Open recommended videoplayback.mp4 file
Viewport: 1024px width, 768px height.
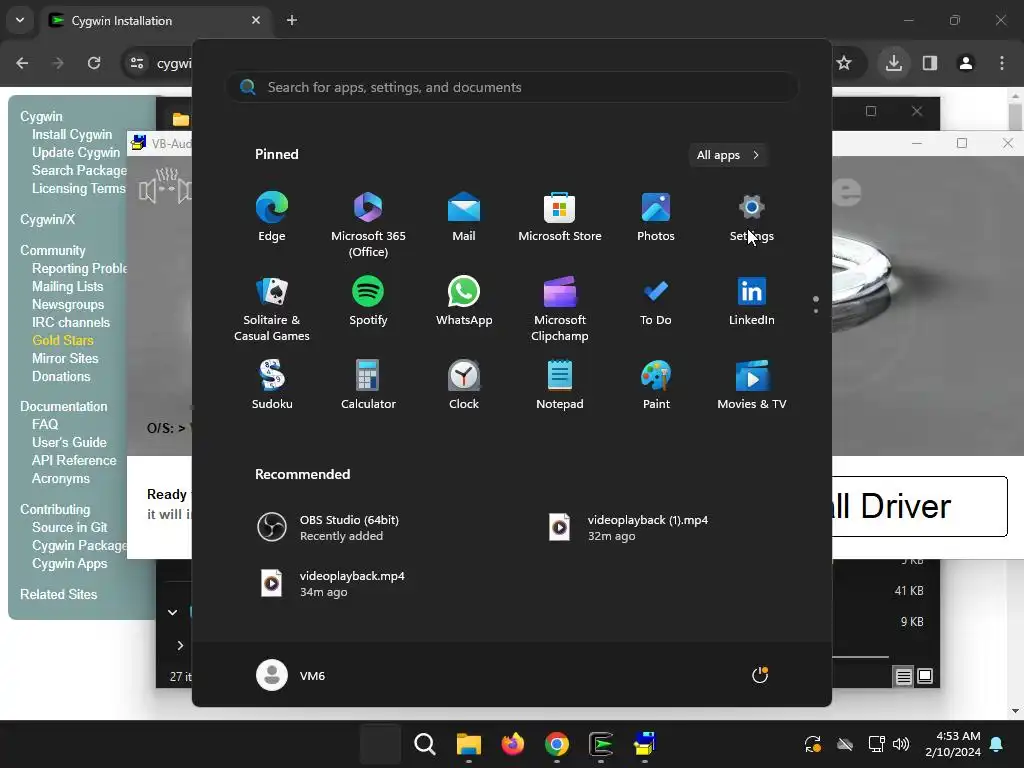click(331, 583)
